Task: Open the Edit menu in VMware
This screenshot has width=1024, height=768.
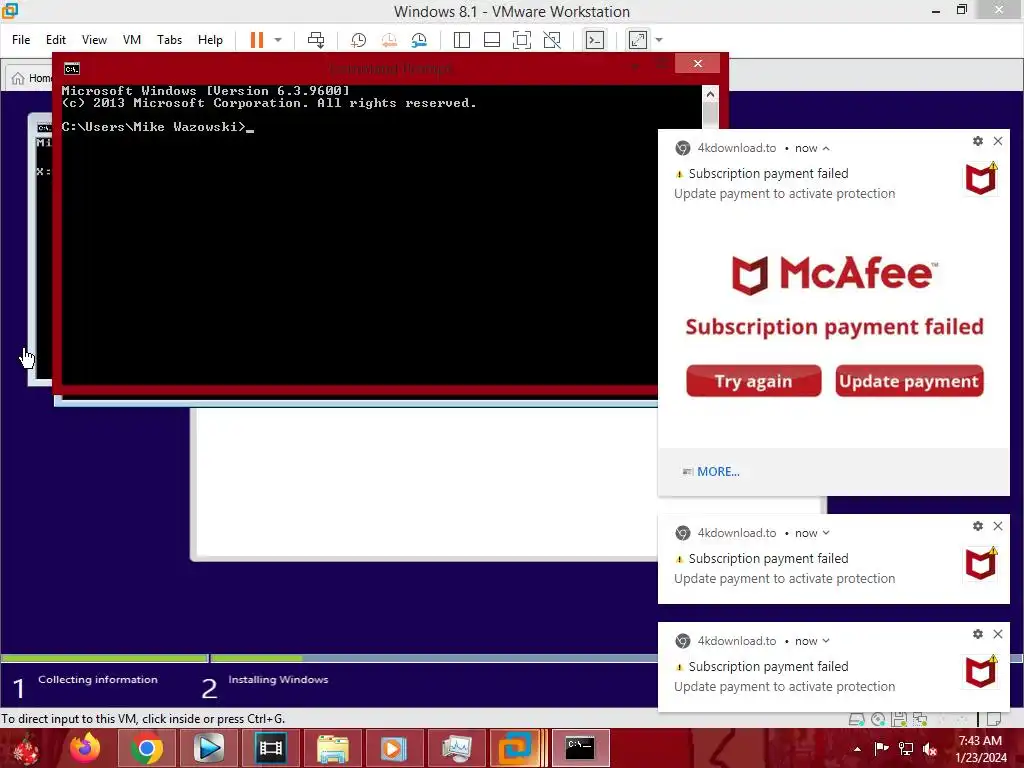Action: (56, 40)
